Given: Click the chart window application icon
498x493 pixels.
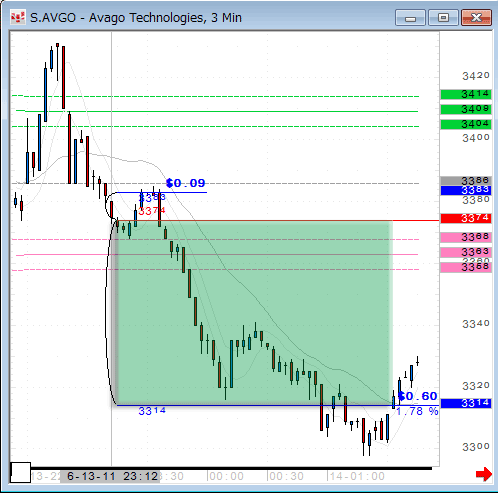Looking at the screenshot, I should (18, 18).
